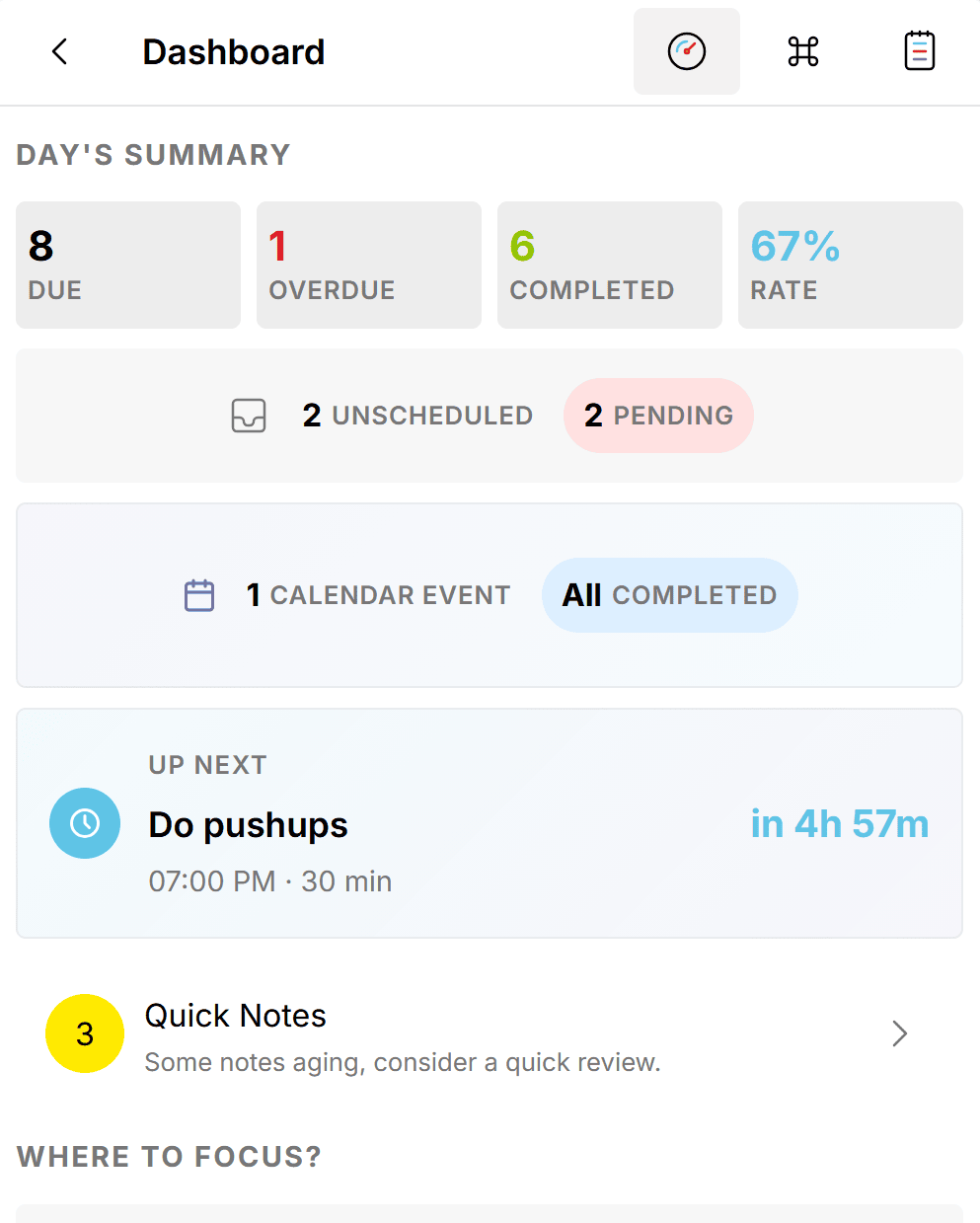Click the blue clock icon on Do pushups
This screenshot has width=980, height=1223.
click(85, 822)
